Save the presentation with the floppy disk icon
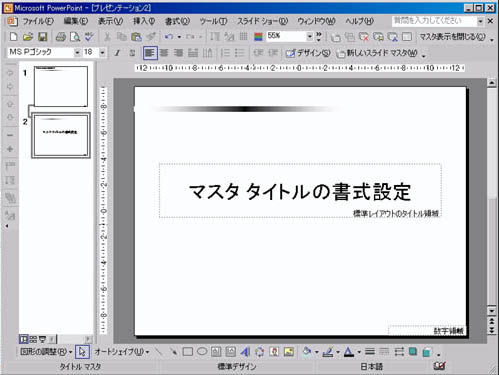The height and width of the screenshot is (375, 499). coord(42,37)
